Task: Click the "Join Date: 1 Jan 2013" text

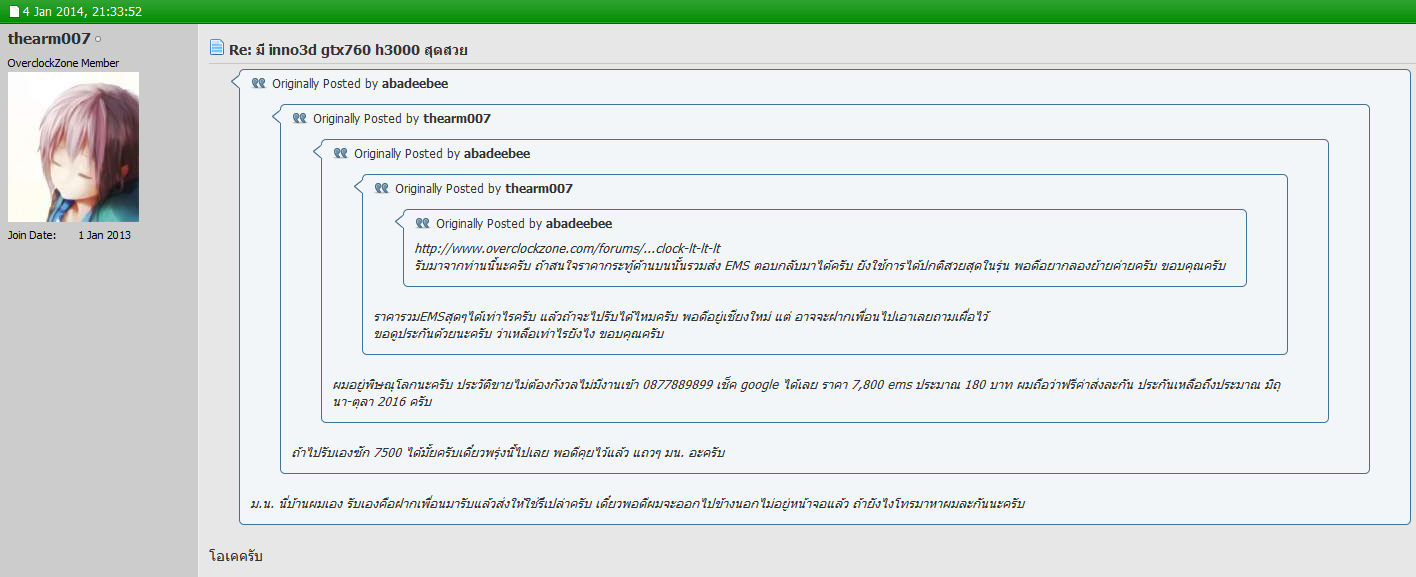Action: point(69,235)
